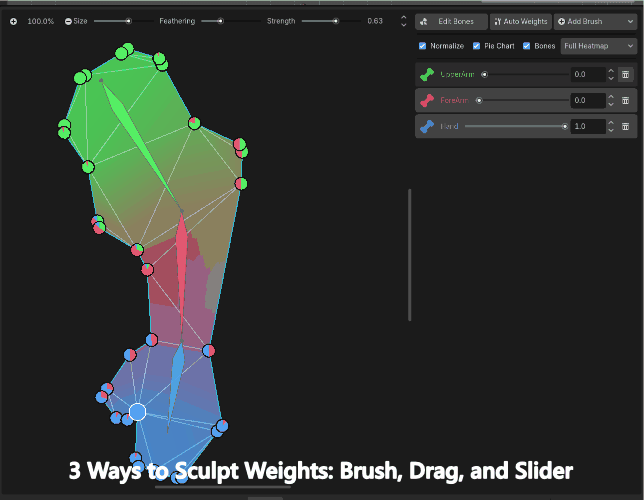Select the red ForeArm bone icon
Viewport: 644px width, 500px height.
tap(427, 100)
